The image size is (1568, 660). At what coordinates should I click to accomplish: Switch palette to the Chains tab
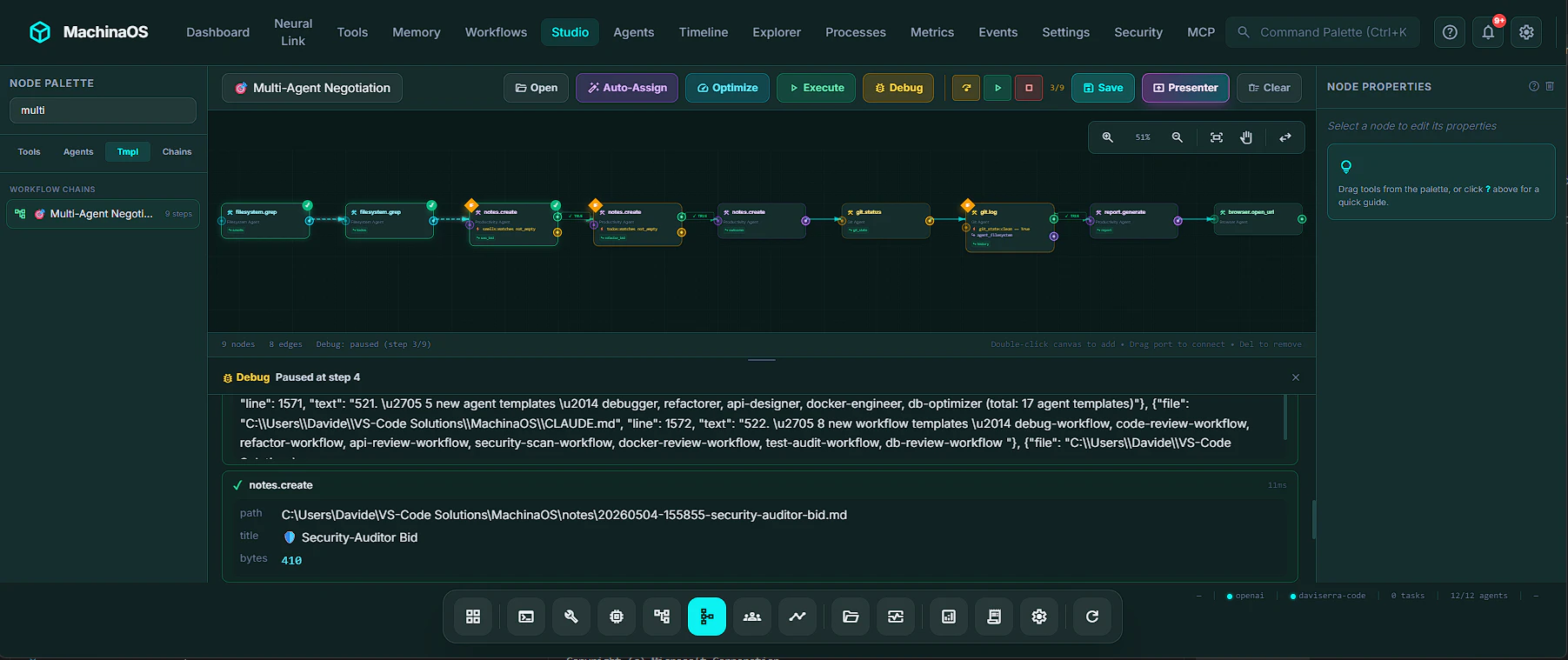[x=177, y=151]
